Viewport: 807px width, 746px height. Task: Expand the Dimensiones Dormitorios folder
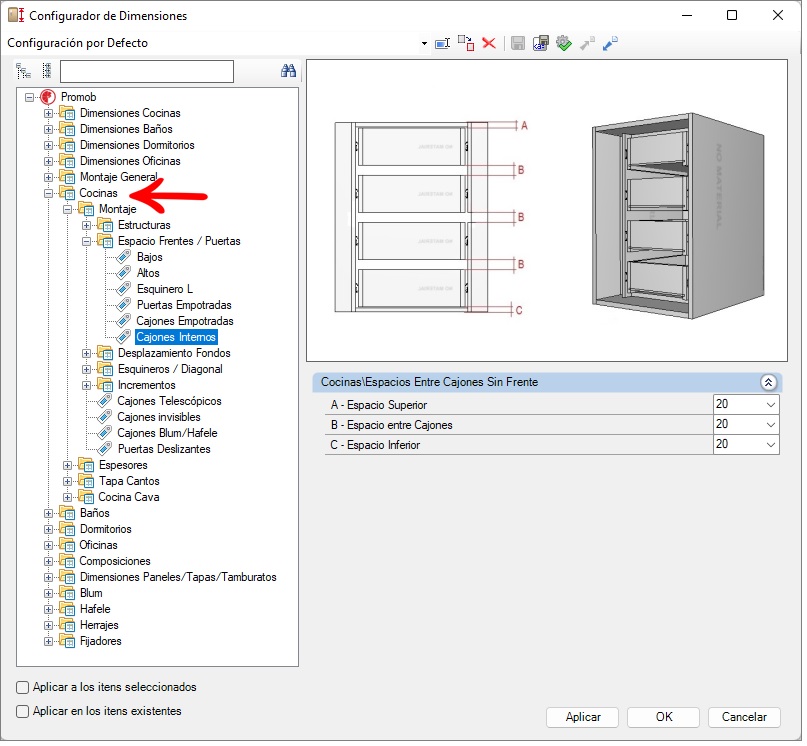coord(48,145)
